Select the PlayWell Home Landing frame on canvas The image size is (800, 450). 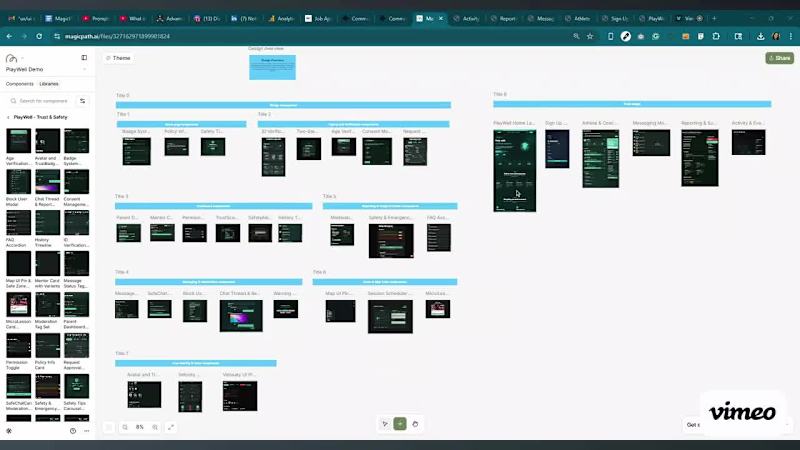tap(515, 170)
